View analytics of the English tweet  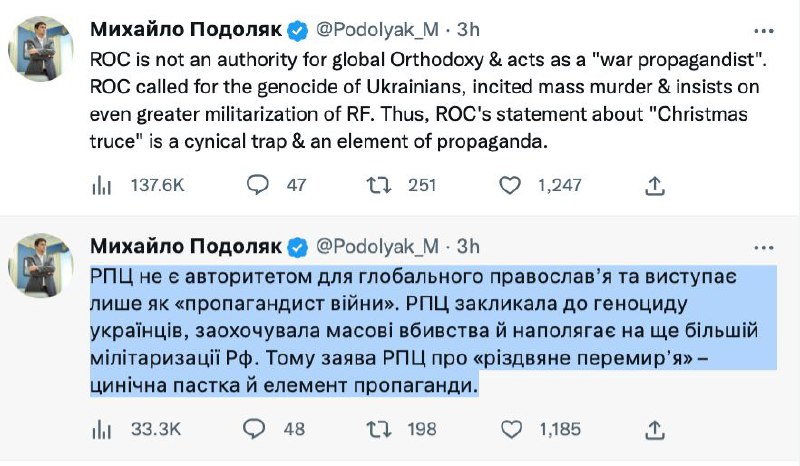coord(101,185)
